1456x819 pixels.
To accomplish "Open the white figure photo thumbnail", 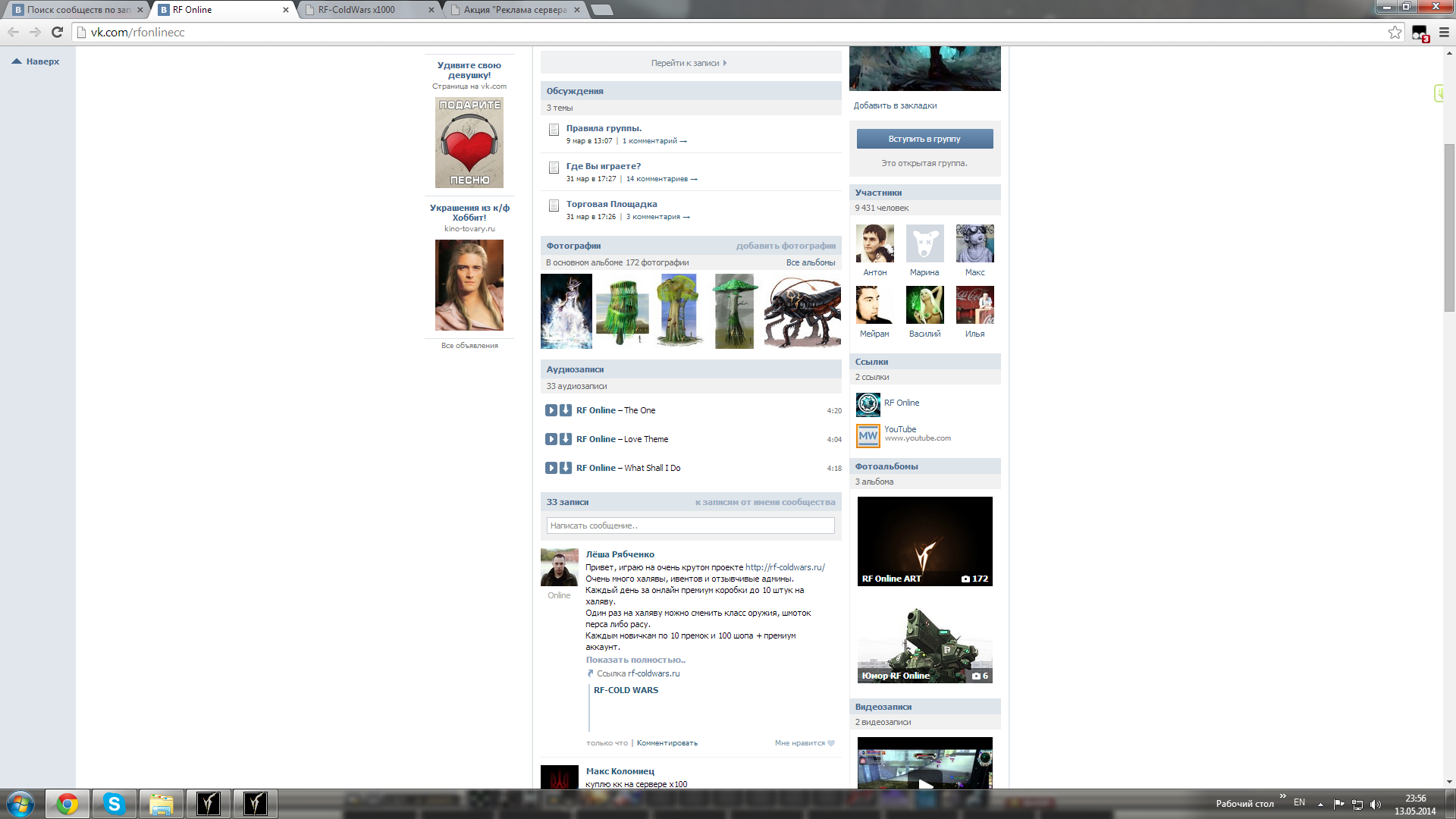I will tap(566, 311).
